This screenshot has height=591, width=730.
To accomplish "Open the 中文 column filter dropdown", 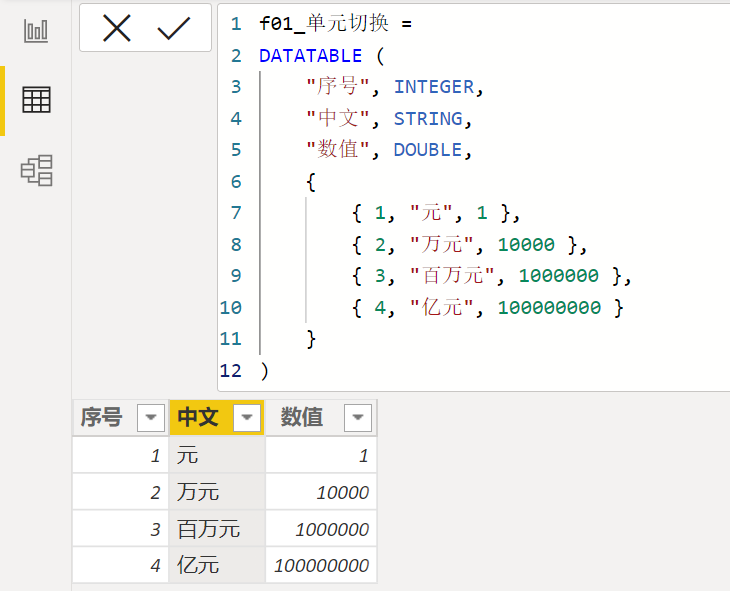I will pyautogui.click(x=247, y=417).
